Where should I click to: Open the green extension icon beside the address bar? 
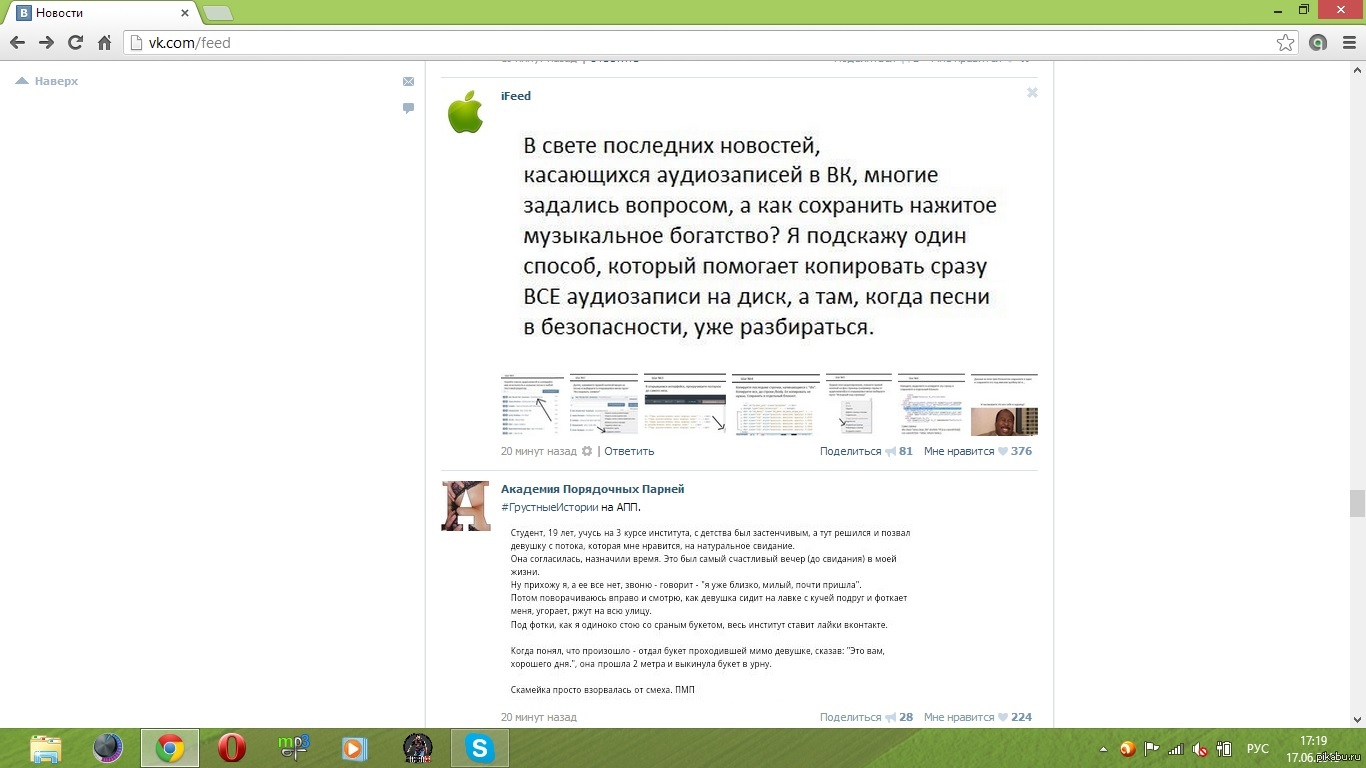tap(1318, 43)
